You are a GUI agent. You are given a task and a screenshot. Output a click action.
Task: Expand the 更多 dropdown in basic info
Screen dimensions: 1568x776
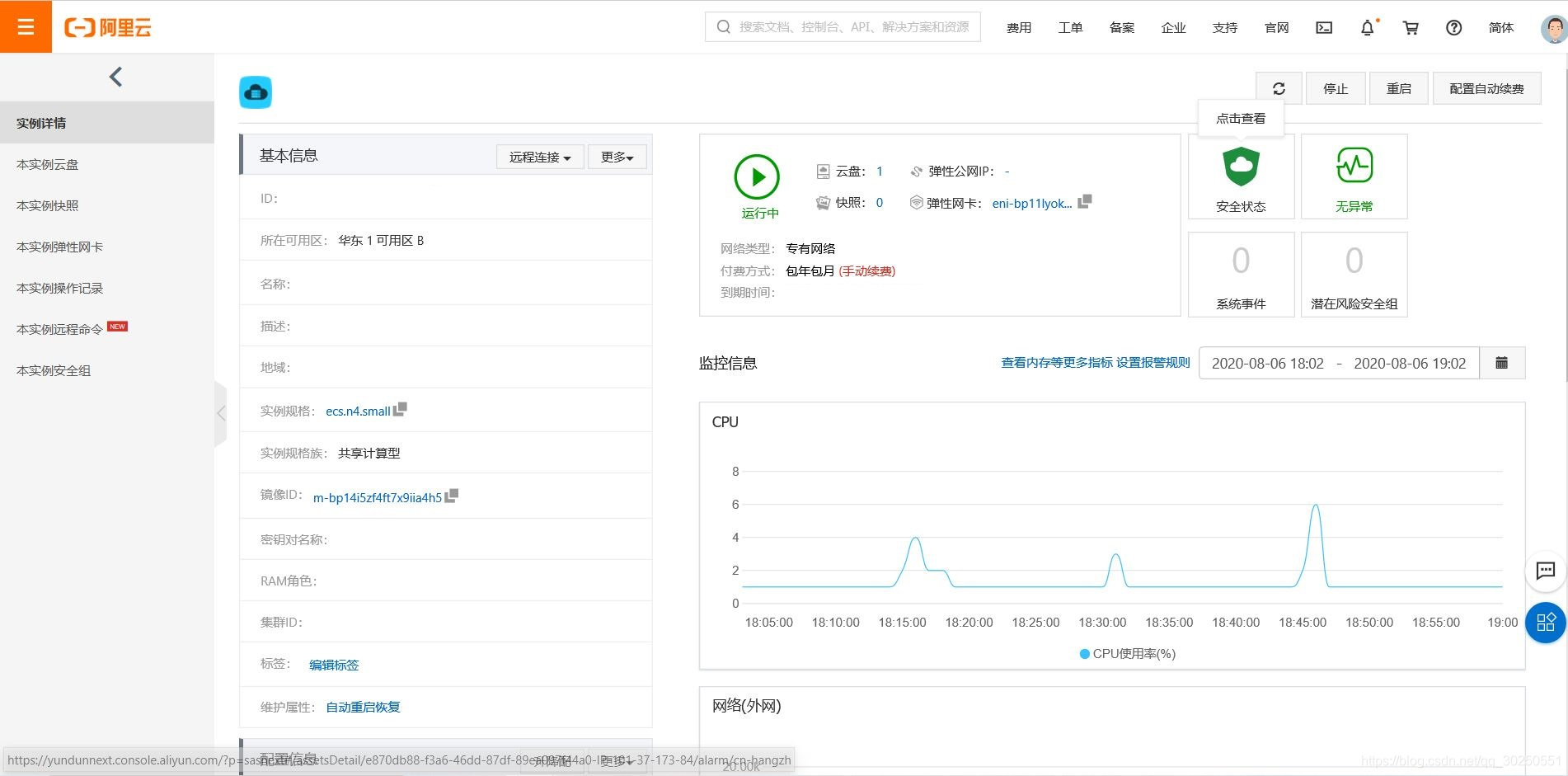click(x=617, y=157)
